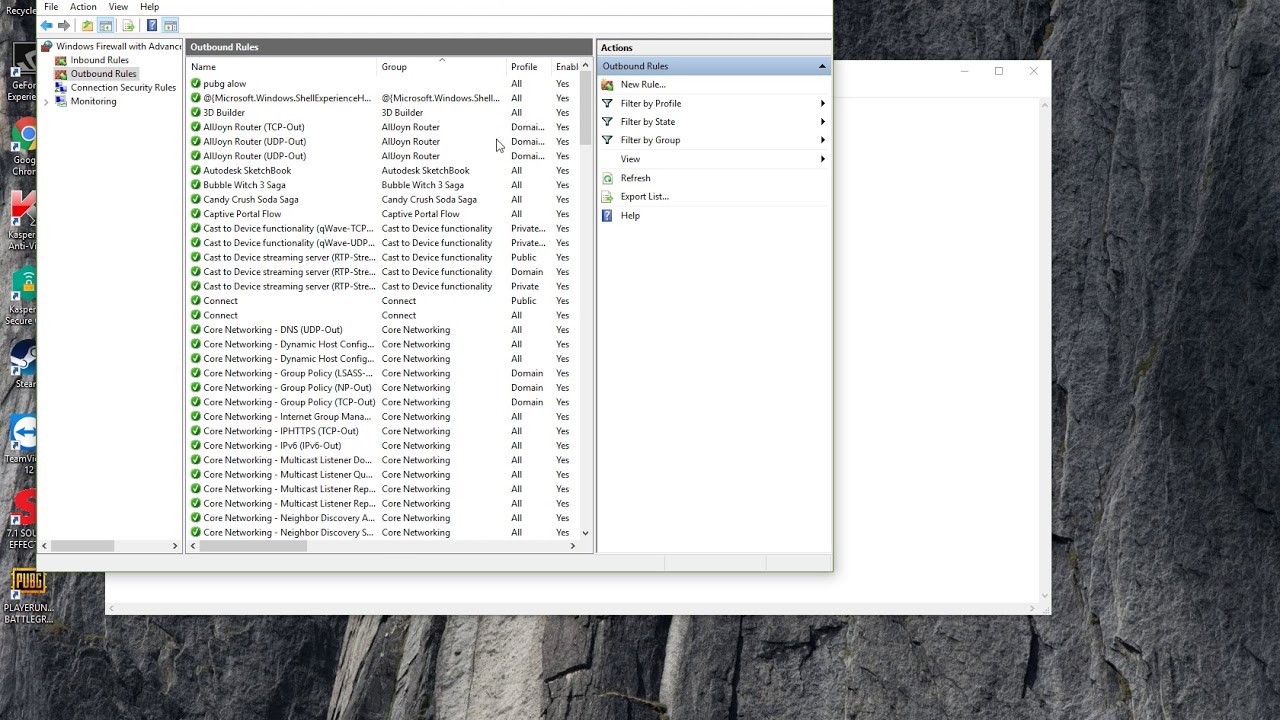Click green check icon of Captive Portal Flow
Image resolution: width=1280 pixels, height=720 pixels.
(x=196, y=214)
